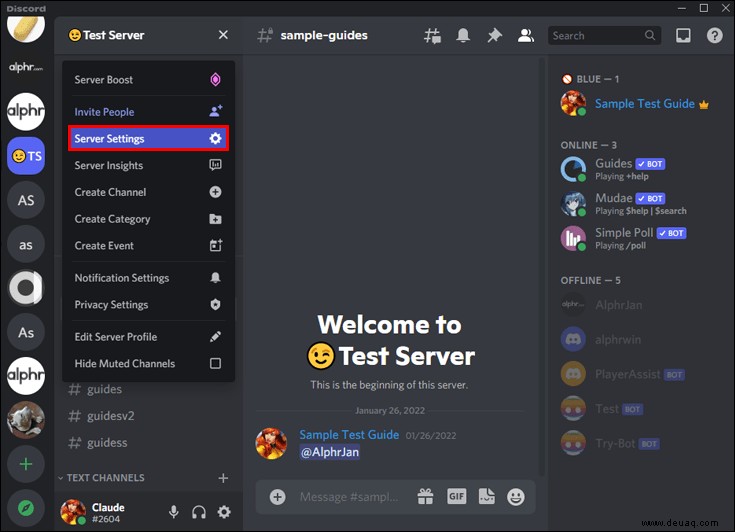The image size is (735, 532).
Task: Choose Create Channel from the menu
Action: [148, 192]
